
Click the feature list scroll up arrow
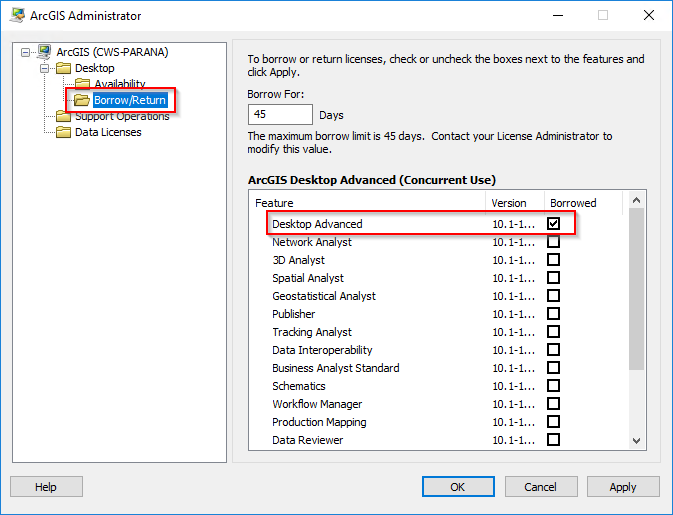(637, 200)
